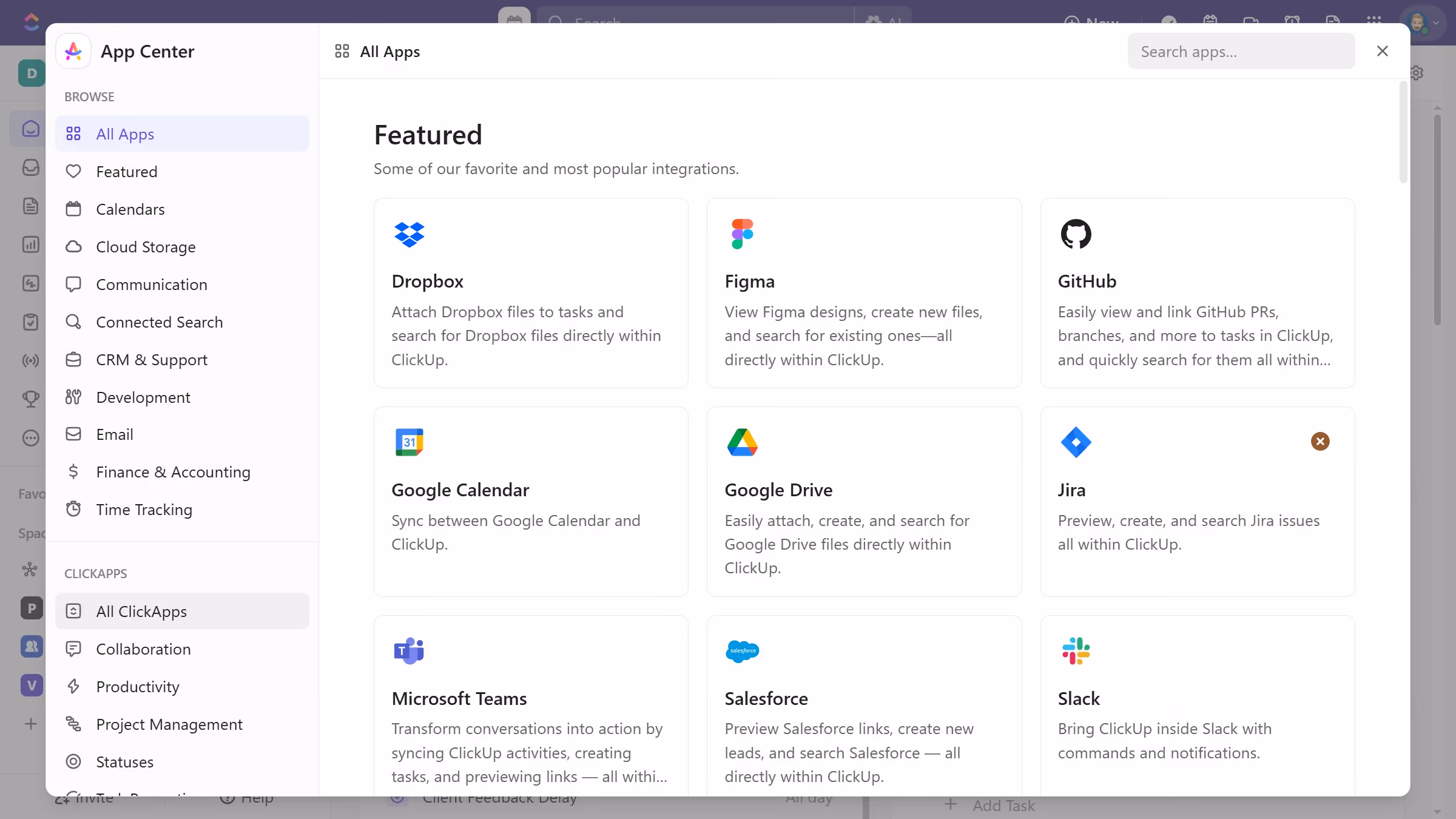Click the Calendars calendar icon

(x=73, y=209)
